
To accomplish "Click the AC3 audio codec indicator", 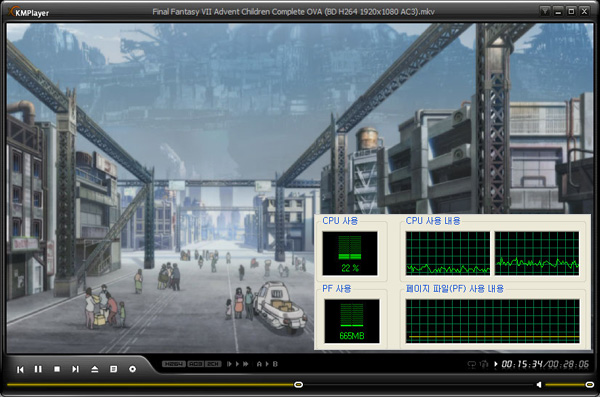I will [196, 364].
